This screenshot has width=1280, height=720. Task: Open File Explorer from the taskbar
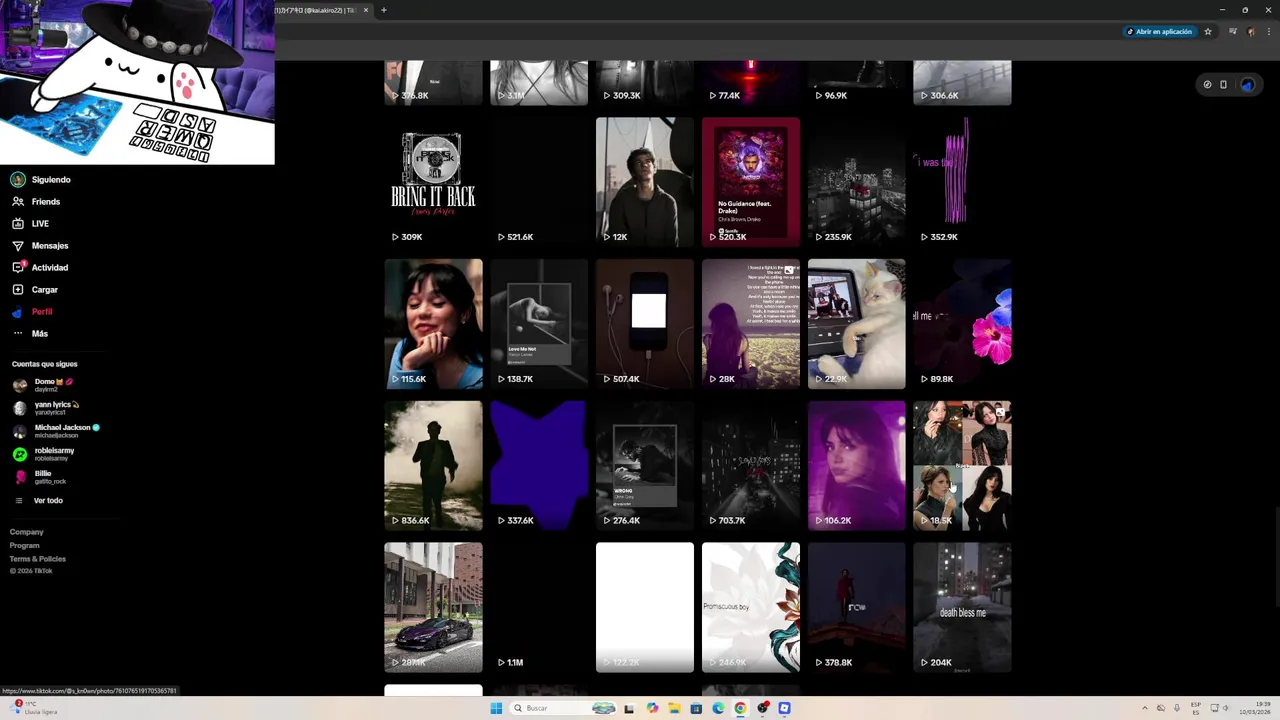pyautogui.click(x=674, y=708)
